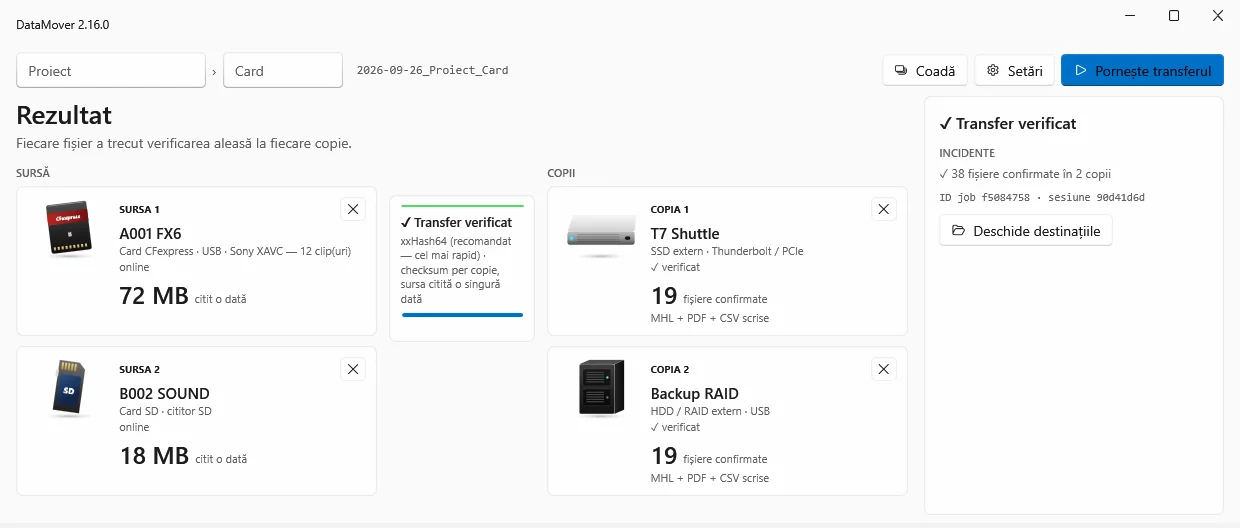Click the queue icon in Coadă
Viewport: 1240px width, 528px height.
click(901, 71)
